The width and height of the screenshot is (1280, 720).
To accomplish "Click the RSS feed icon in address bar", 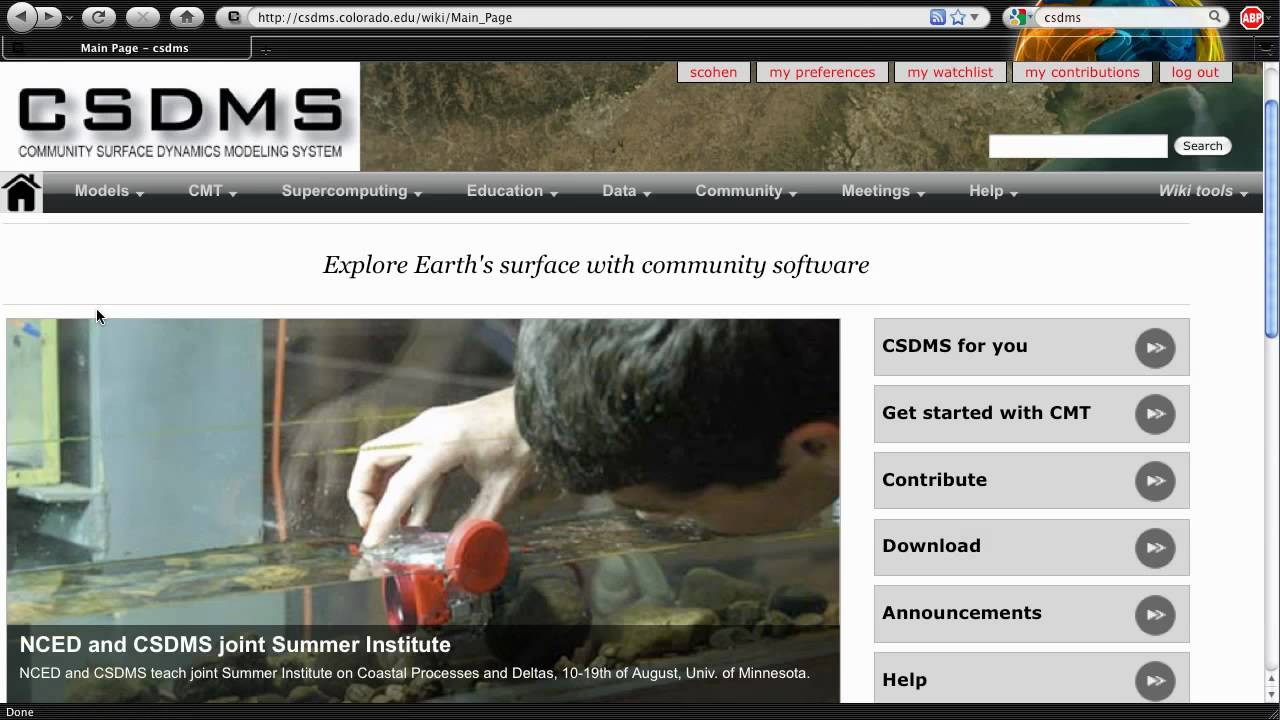I will pyautogui.click(x=938, y=17).
